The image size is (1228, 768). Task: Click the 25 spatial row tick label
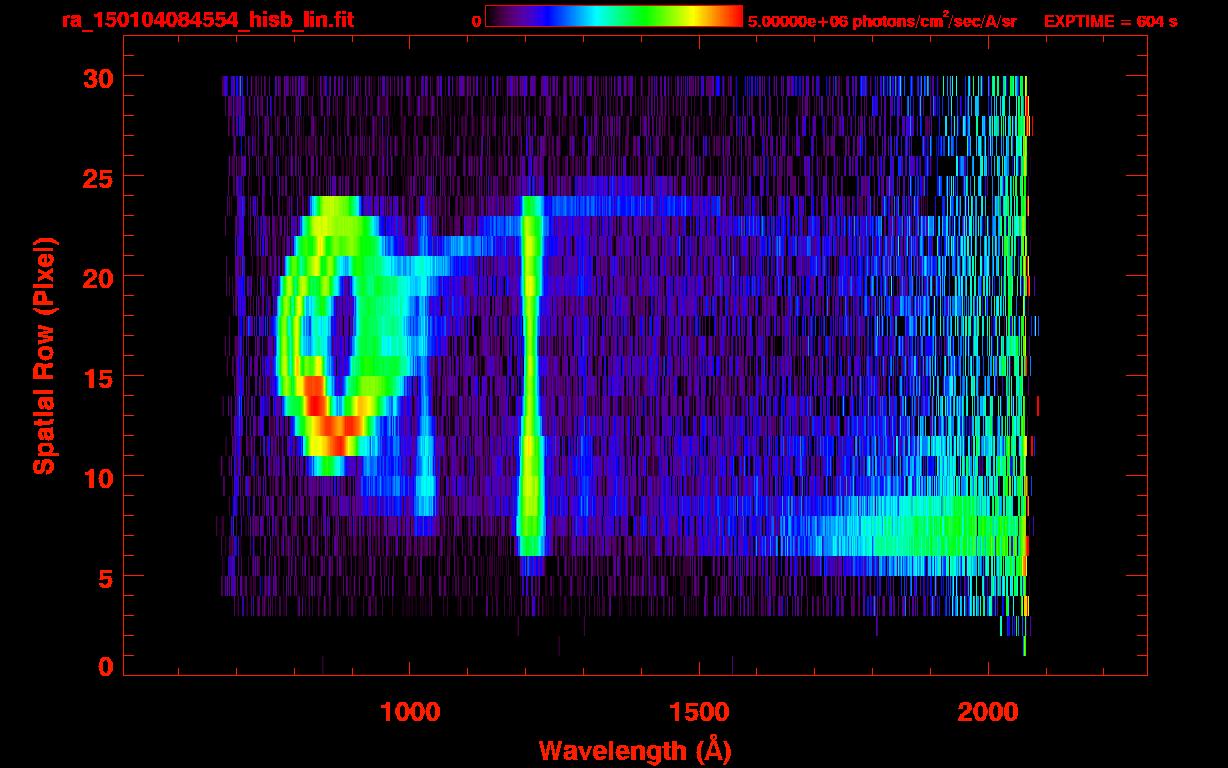(97, 177)
